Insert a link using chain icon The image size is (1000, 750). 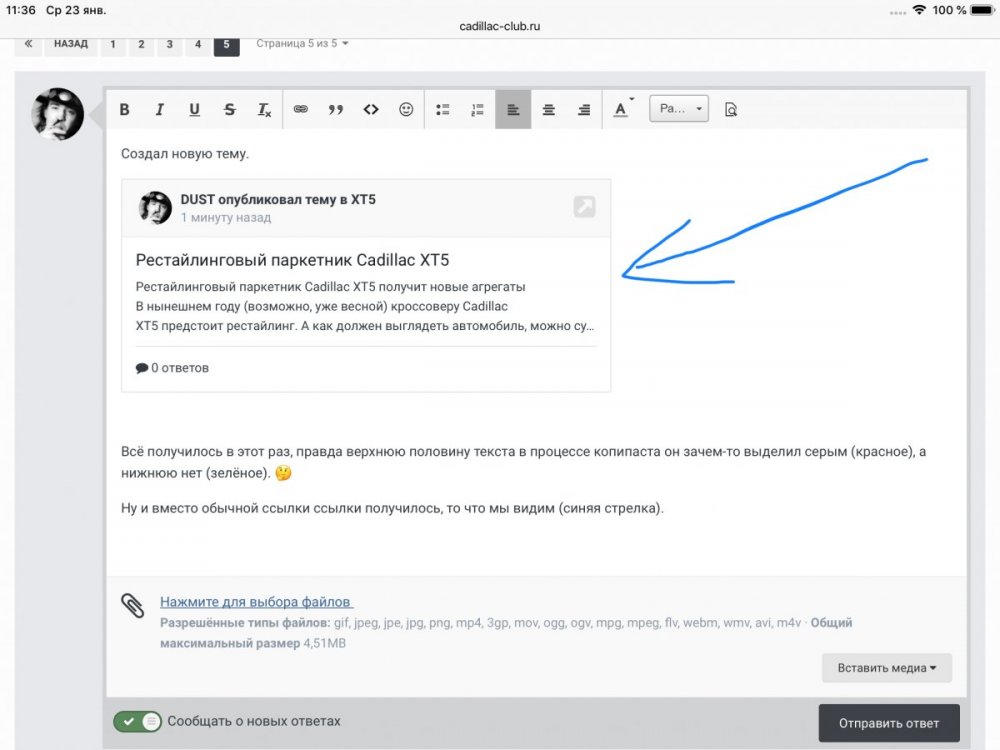point(300,110)
